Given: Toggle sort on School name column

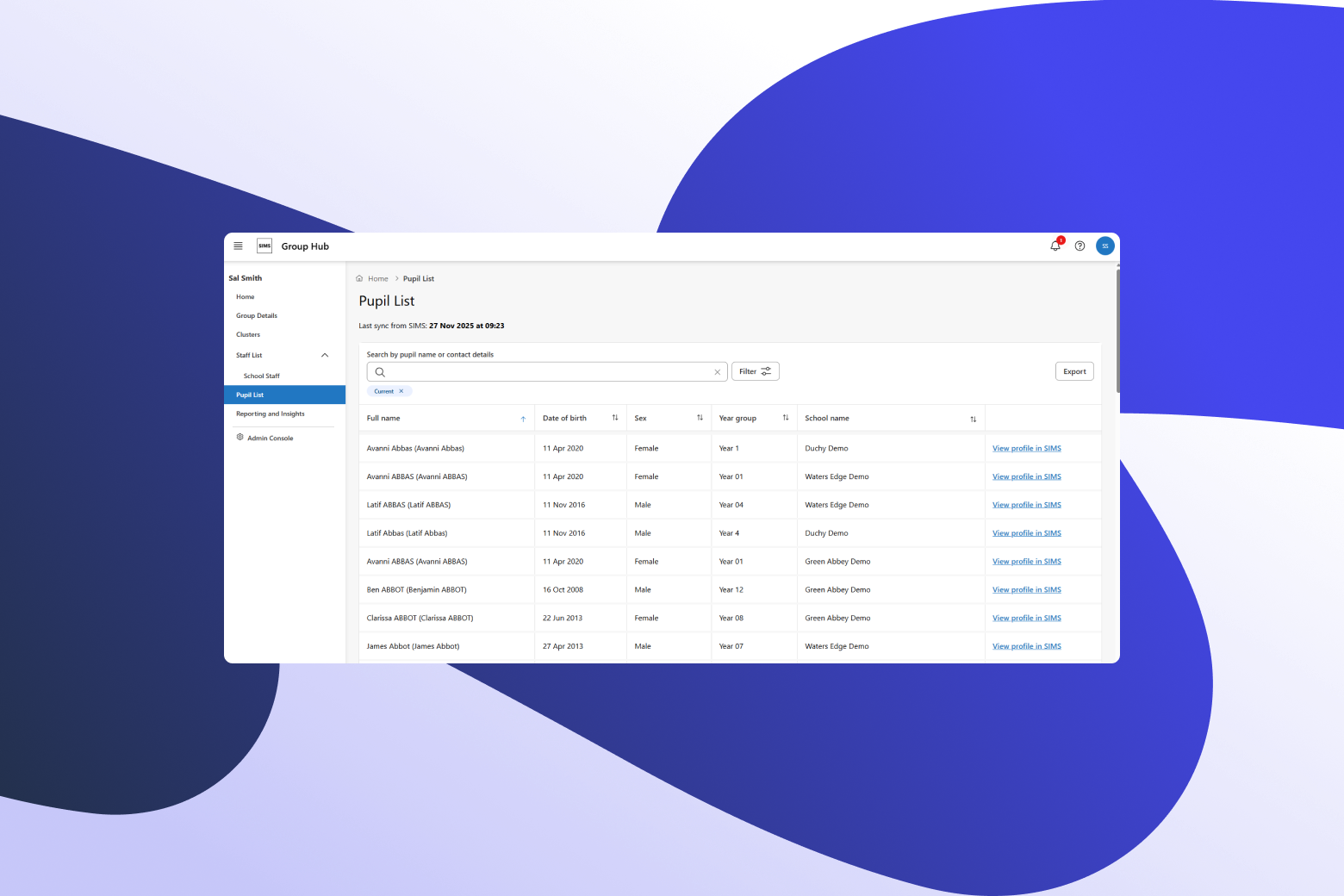Looking at the screenshot, I should pos(973,420).
